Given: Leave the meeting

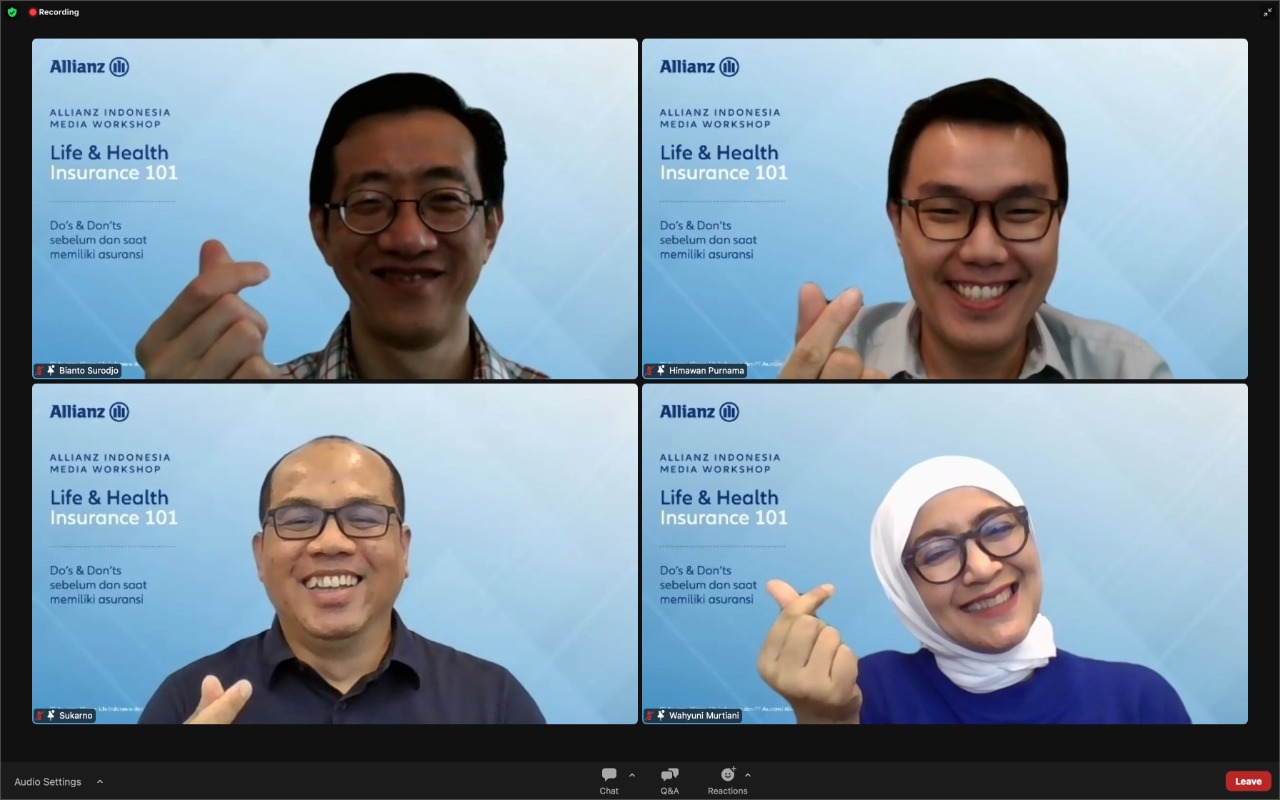Looking at the screenshot, I should point(1248,781).
